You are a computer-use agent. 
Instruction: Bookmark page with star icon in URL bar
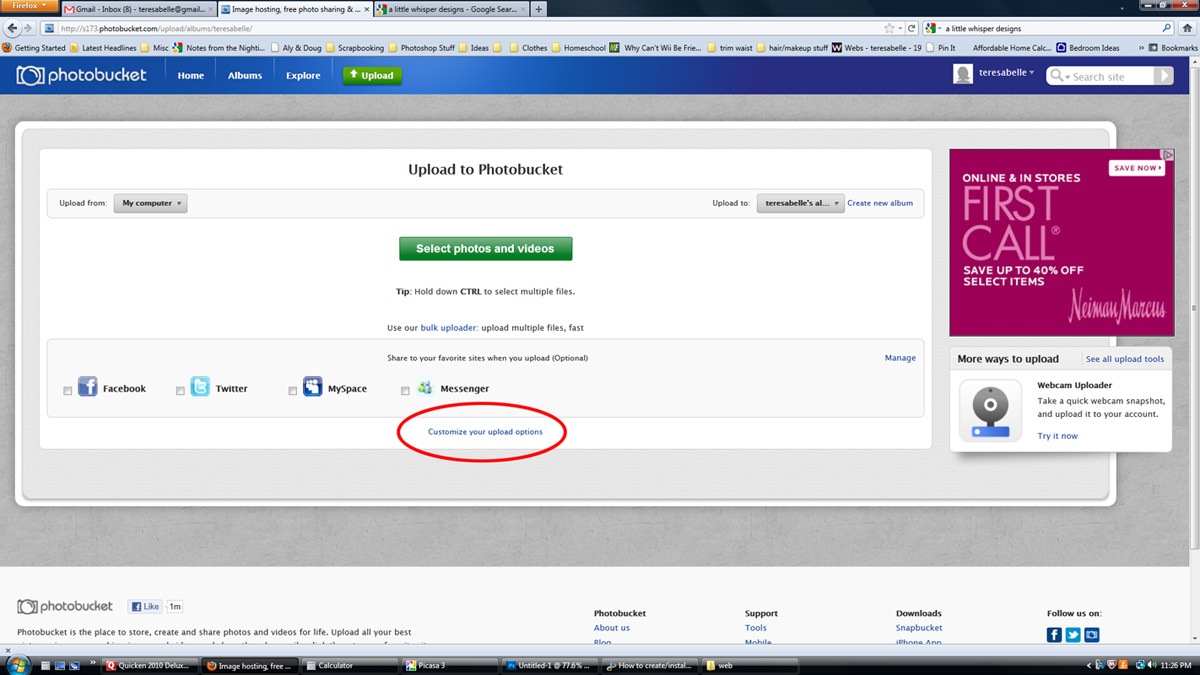[889, 28]
